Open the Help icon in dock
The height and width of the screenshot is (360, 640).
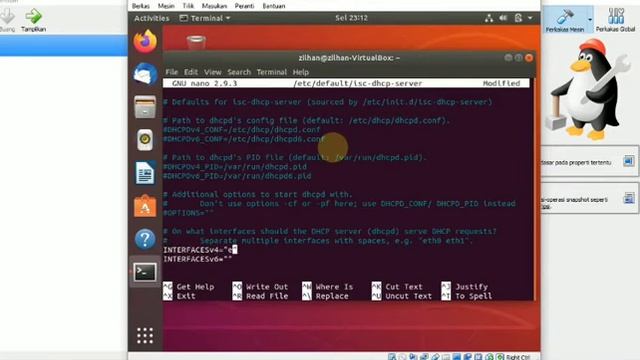click(145, 239)
